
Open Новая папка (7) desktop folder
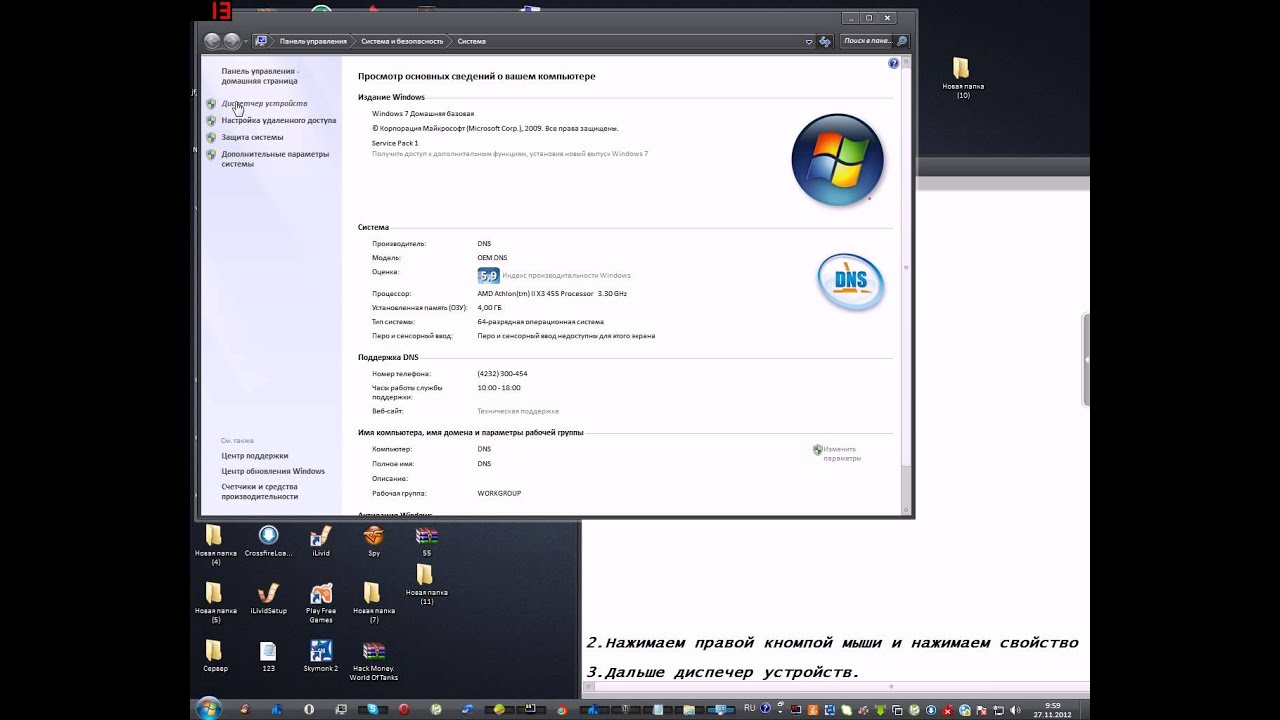[x=373, y=603]
